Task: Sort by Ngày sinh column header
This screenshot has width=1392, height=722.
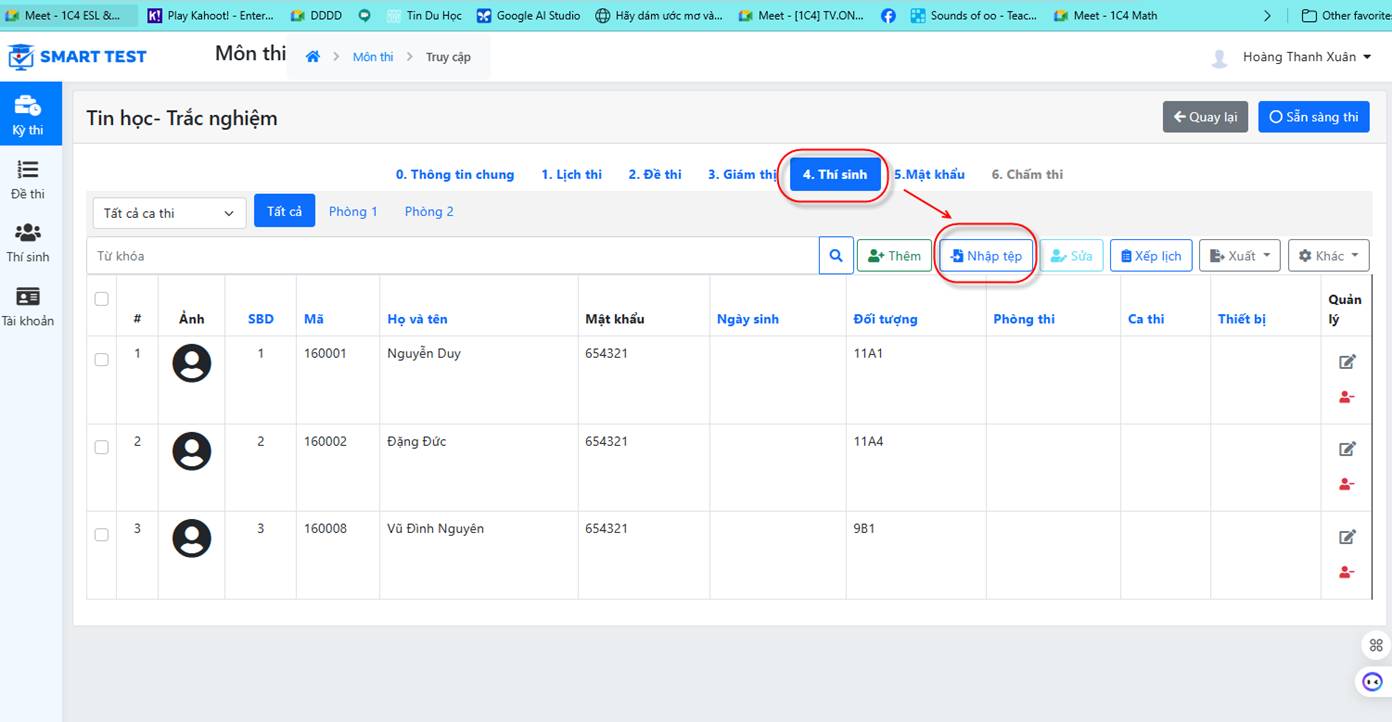Action: [x=748, y=319]
